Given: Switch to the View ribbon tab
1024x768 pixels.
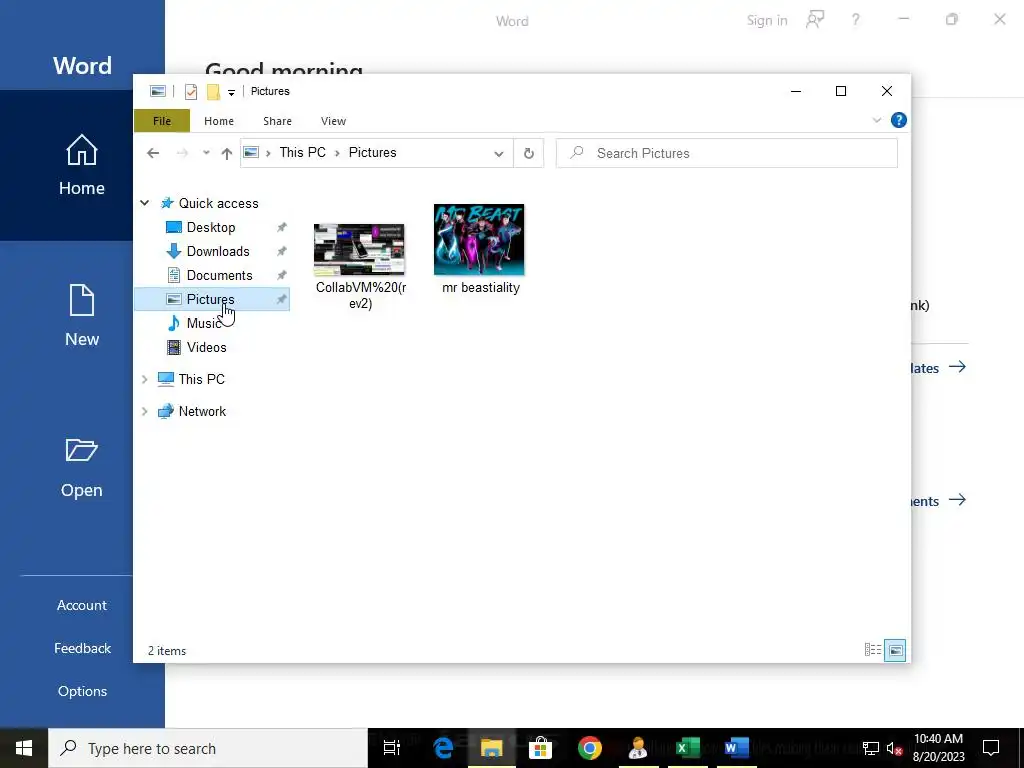Looking at the screenshot, I should pos(333,121).
